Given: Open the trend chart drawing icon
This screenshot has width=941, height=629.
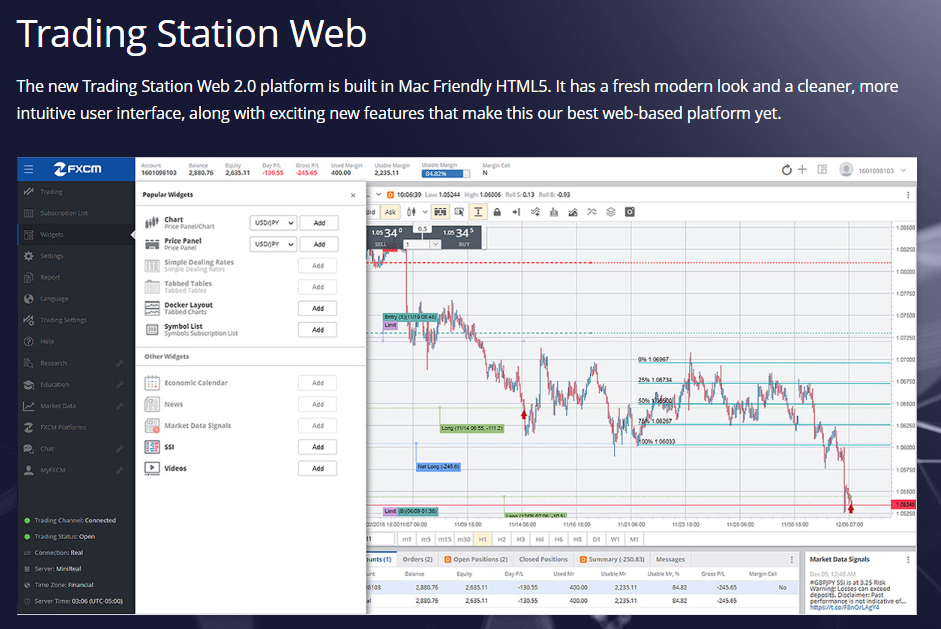Looking at the screenshot, I should [573, 212].
